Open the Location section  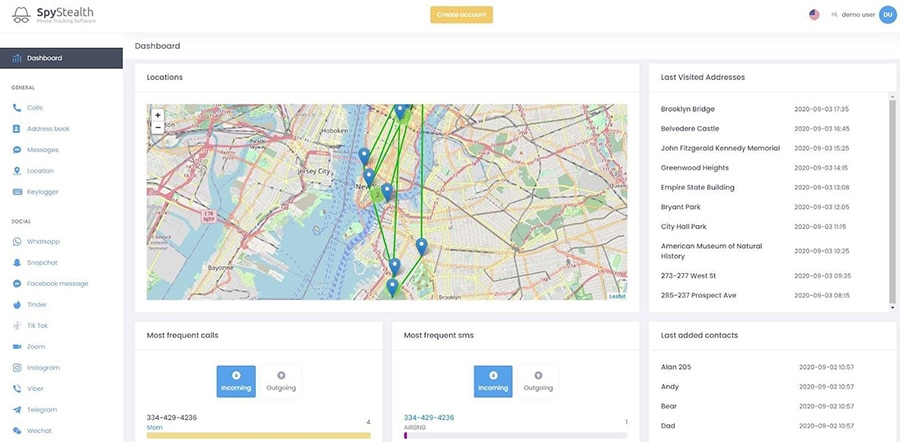coord(40,171)
